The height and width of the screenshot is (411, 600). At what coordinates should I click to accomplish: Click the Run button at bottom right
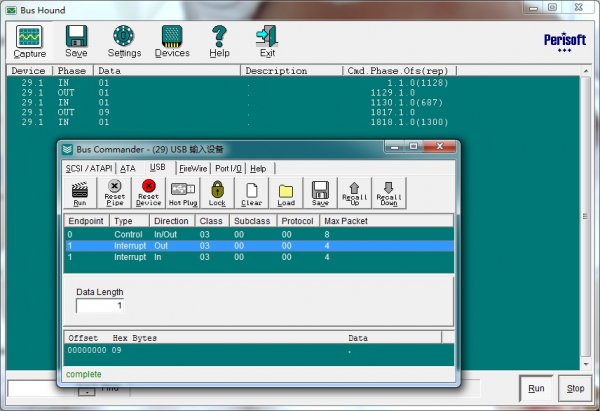coord(536,388)
